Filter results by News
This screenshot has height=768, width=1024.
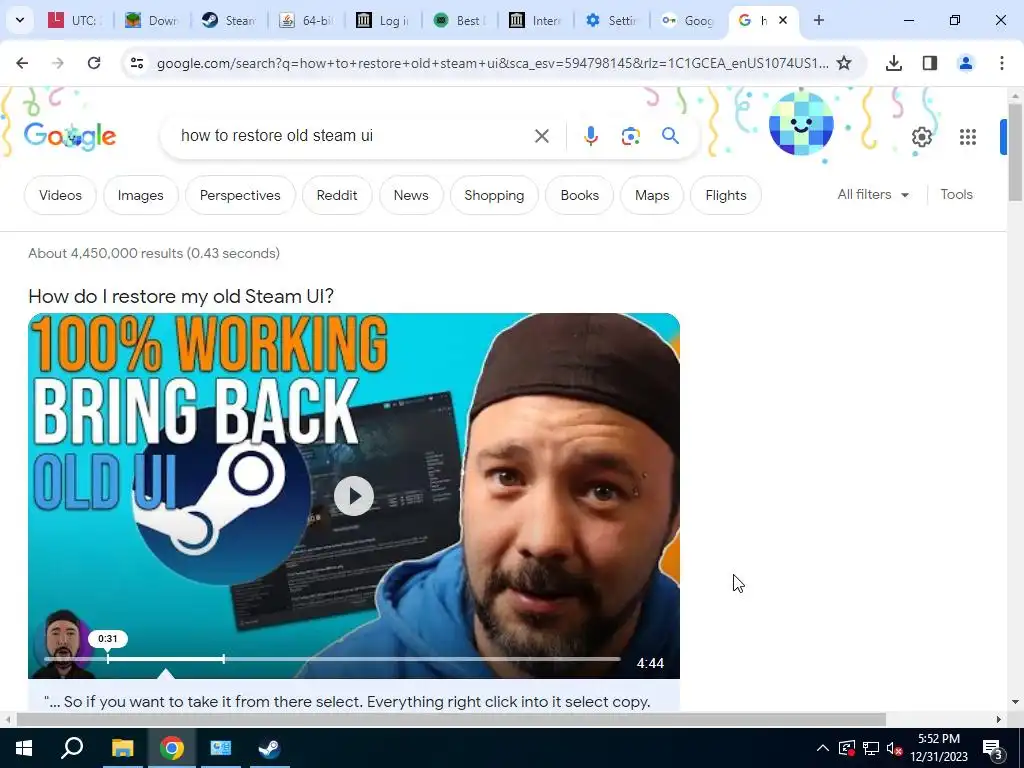411,195
